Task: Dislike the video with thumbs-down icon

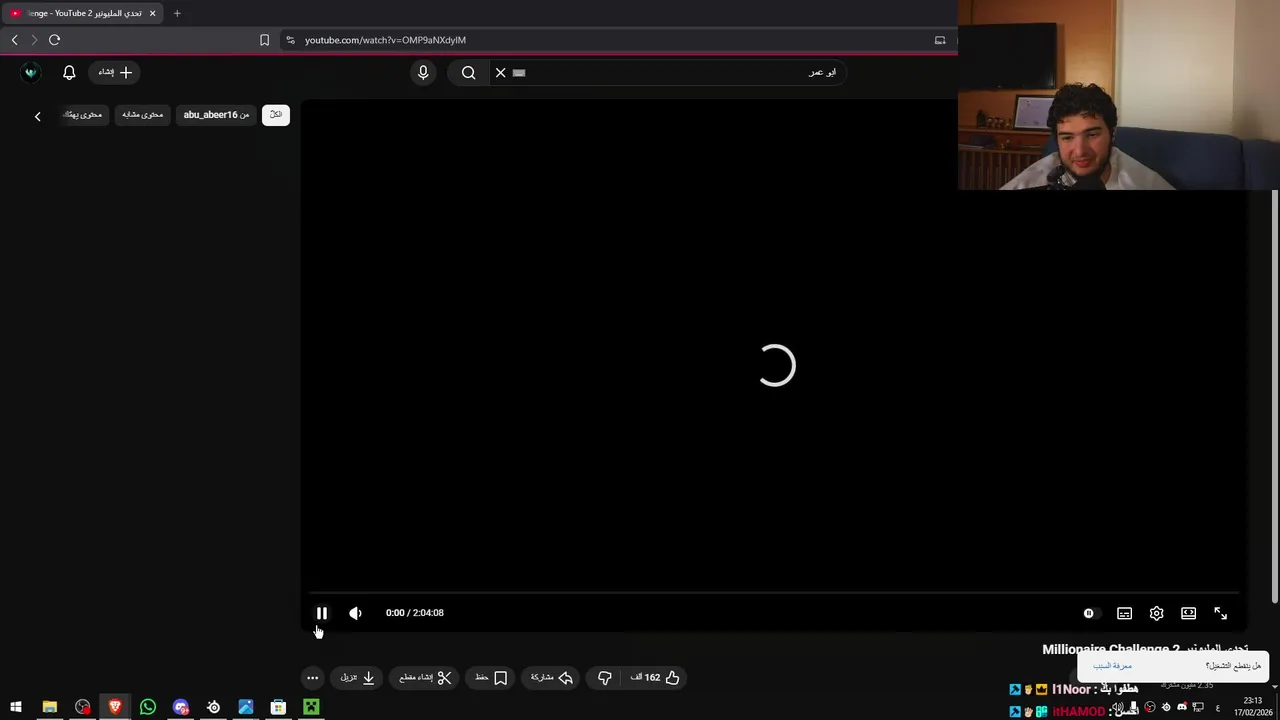Action: 604,677
